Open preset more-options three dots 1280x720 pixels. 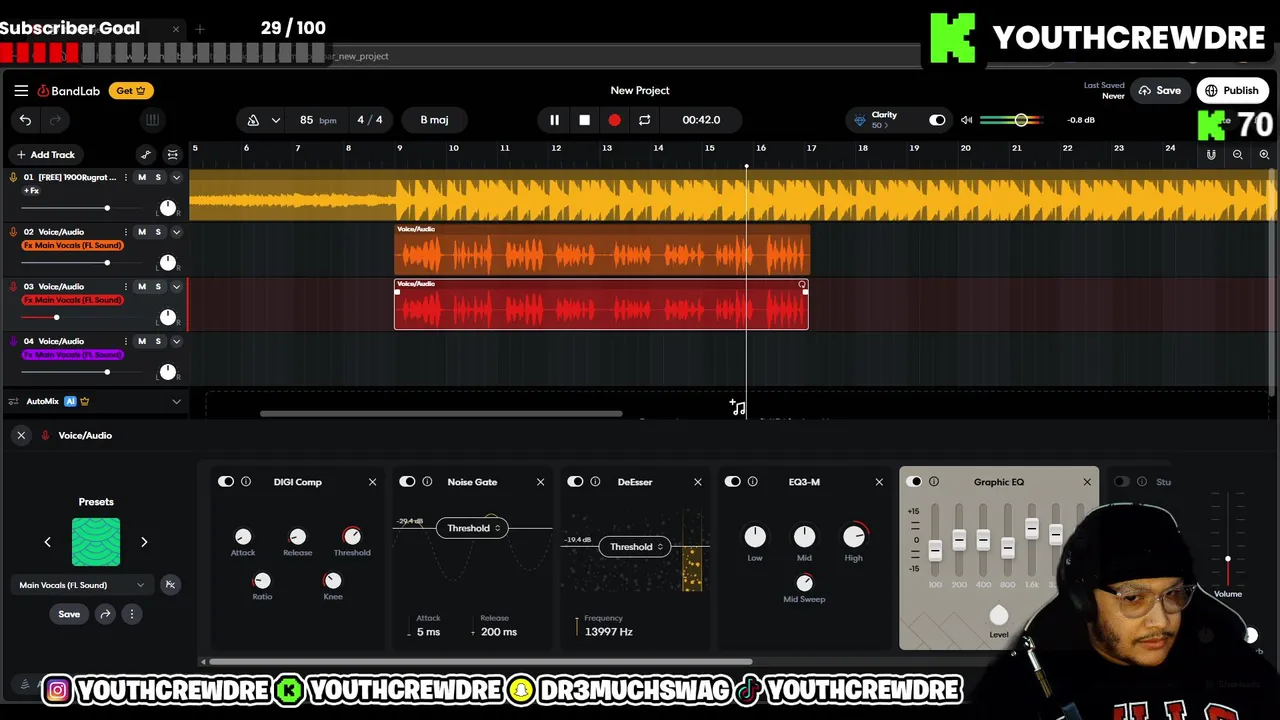[x=131, y=614]
